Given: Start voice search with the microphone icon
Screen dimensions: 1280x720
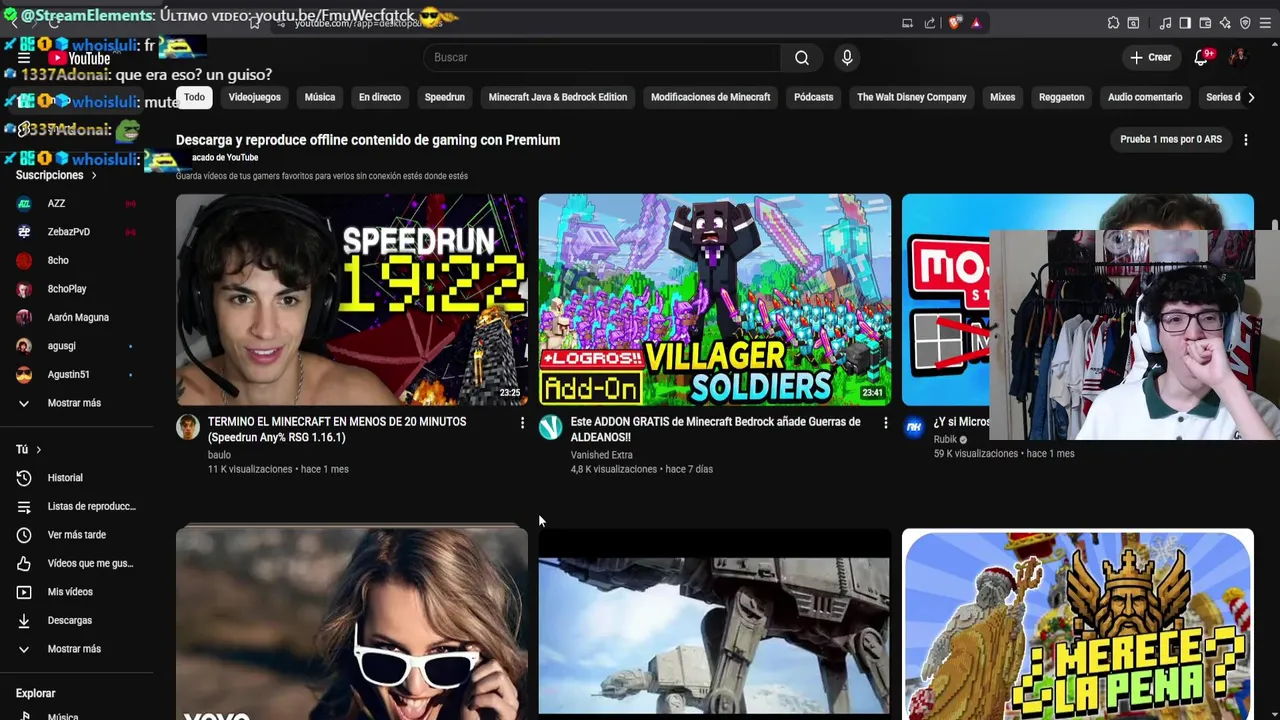Looking at the screenshot, I should coord(847,57).
